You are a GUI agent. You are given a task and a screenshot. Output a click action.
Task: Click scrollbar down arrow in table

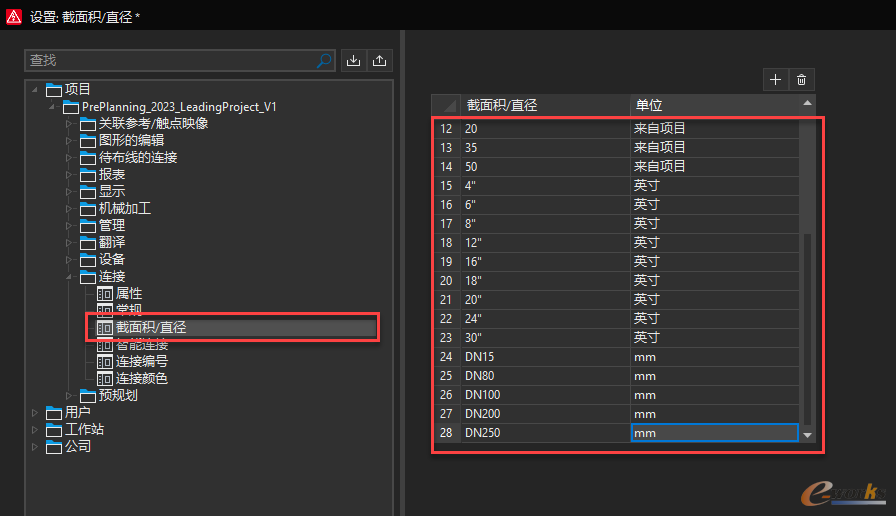click(807, 435)
